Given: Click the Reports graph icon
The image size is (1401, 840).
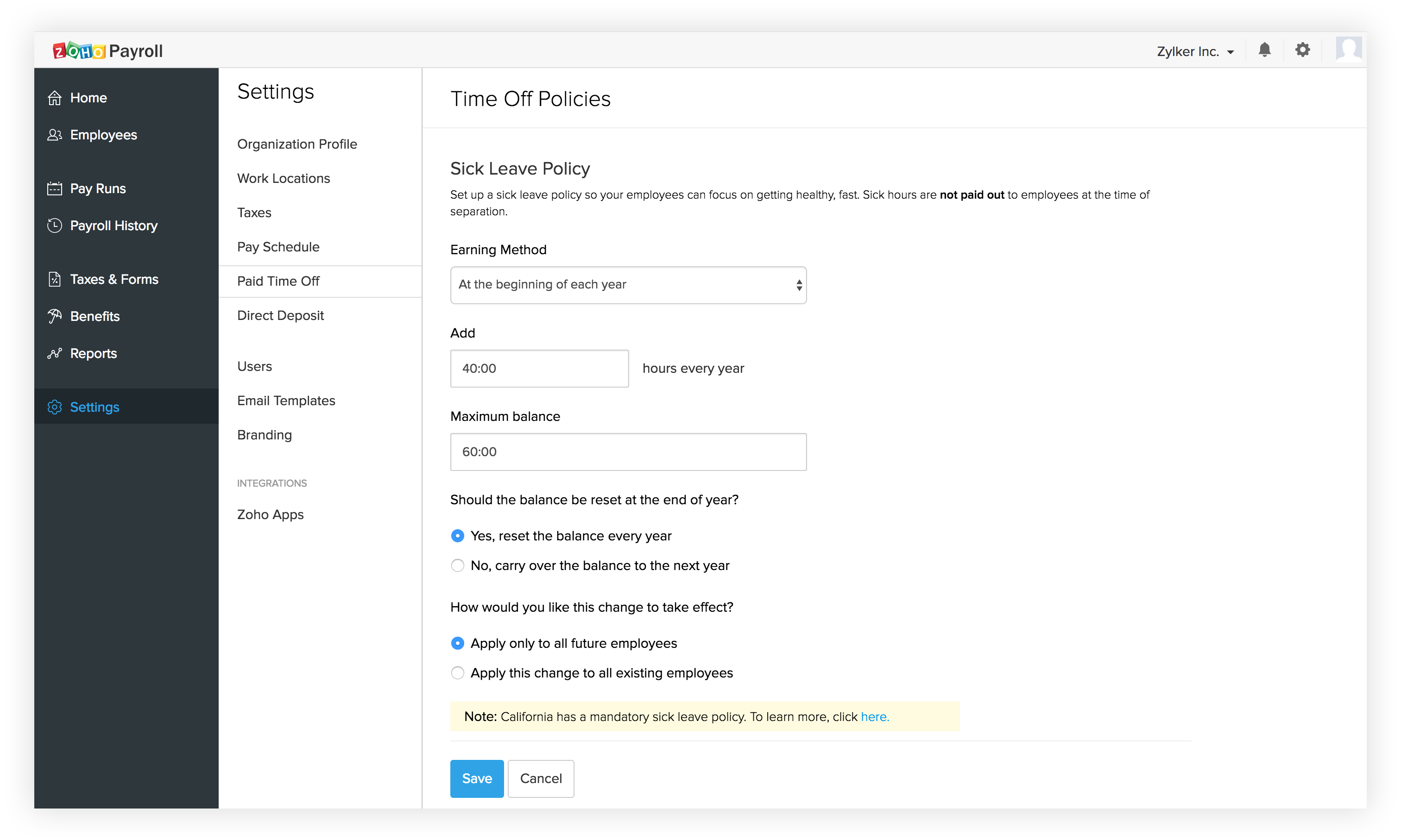Looking at the screenshot, I should click(x=54, y=353).
